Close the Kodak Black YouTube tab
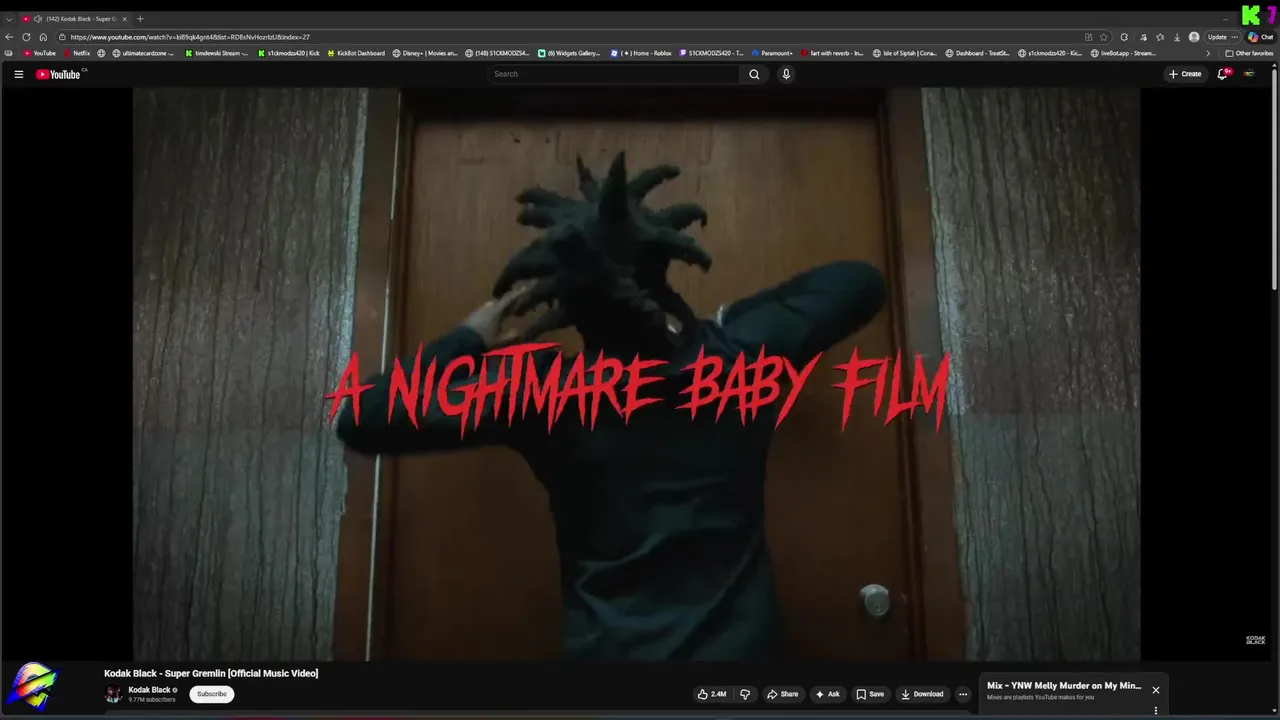The height and width of the screenshot is (720, 1280). click(124, 19)
